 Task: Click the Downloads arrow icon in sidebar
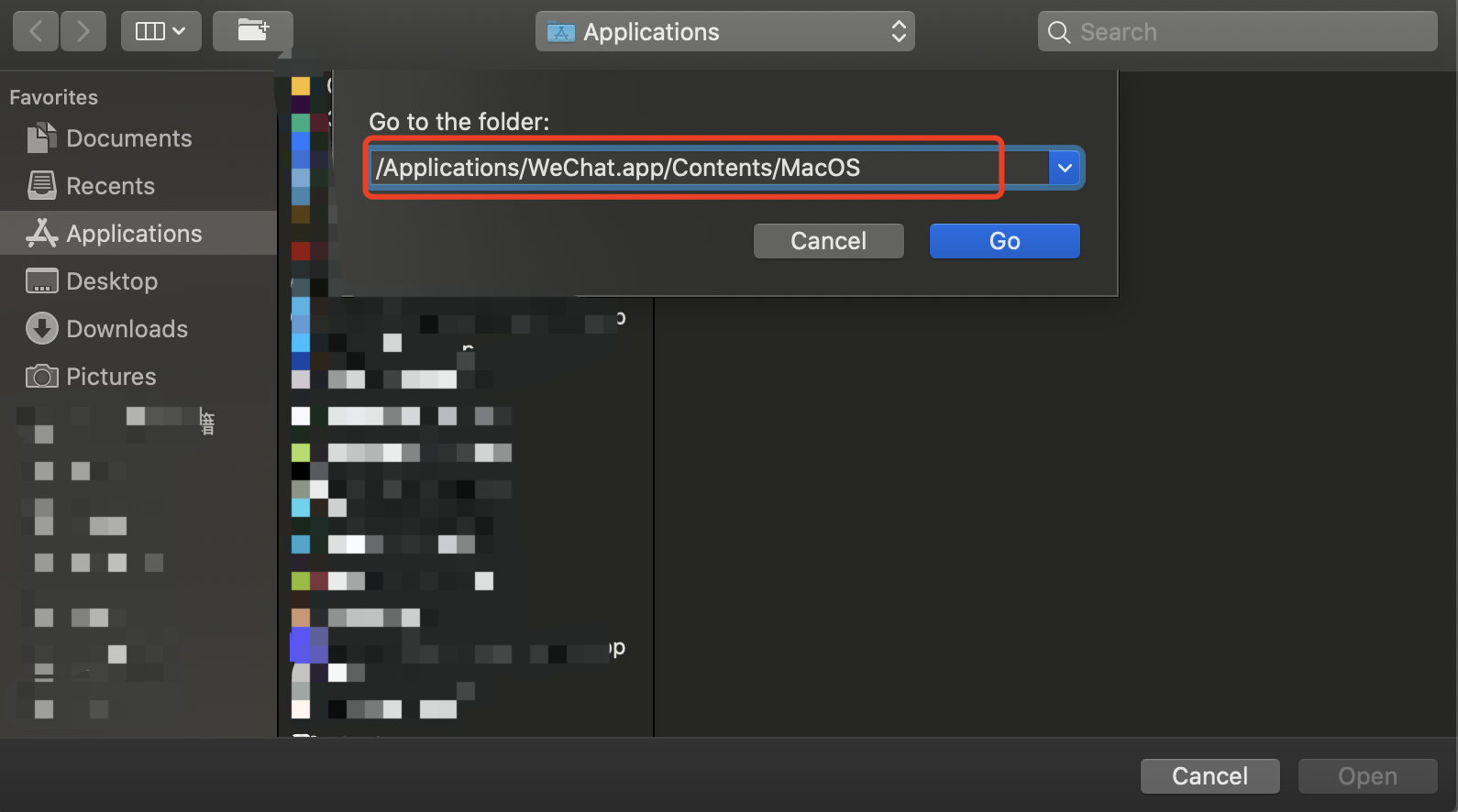41,329
